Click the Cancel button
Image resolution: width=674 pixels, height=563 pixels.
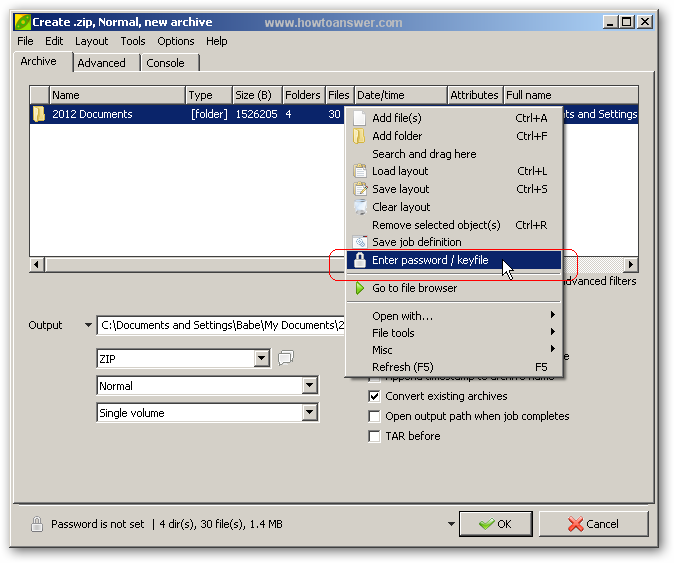tap(593, 524)
